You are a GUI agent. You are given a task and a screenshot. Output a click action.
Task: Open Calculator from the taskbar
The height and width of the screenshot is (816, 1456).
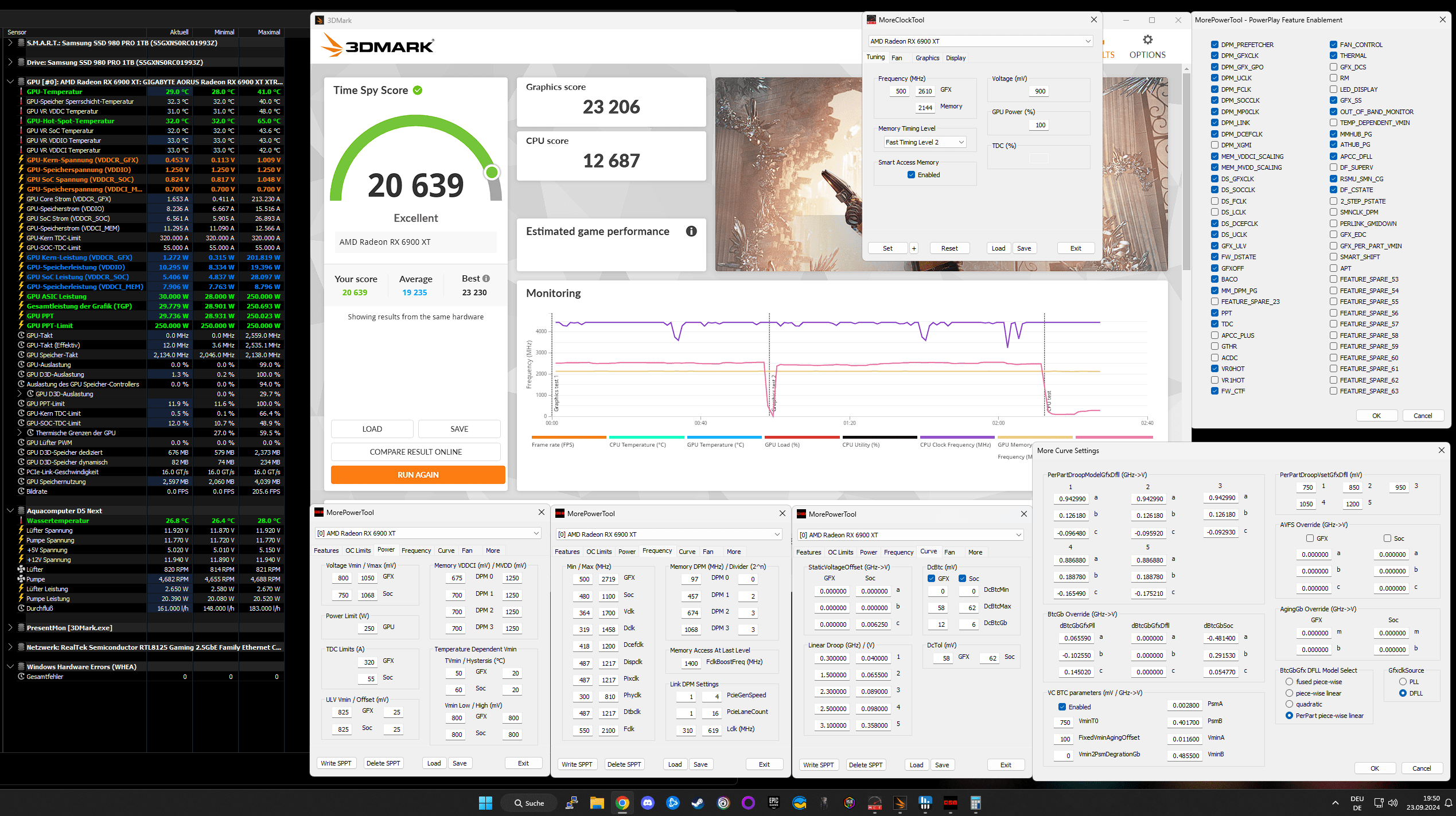coord(976,803)
